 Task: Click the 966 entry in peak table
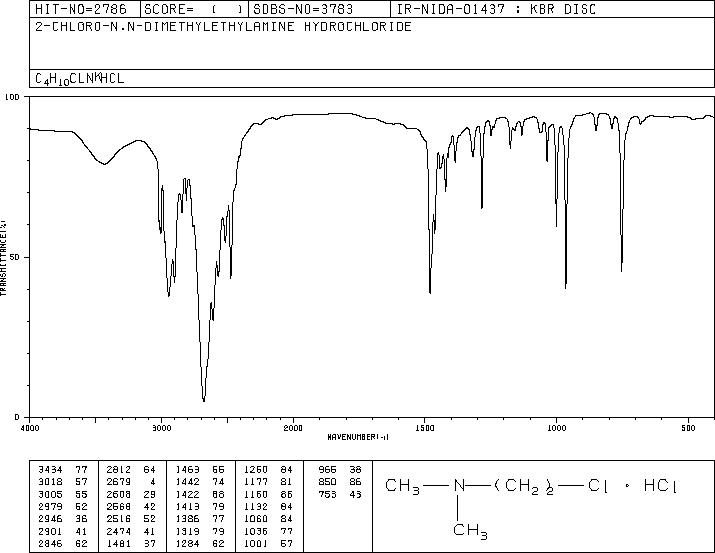[327, 470]
